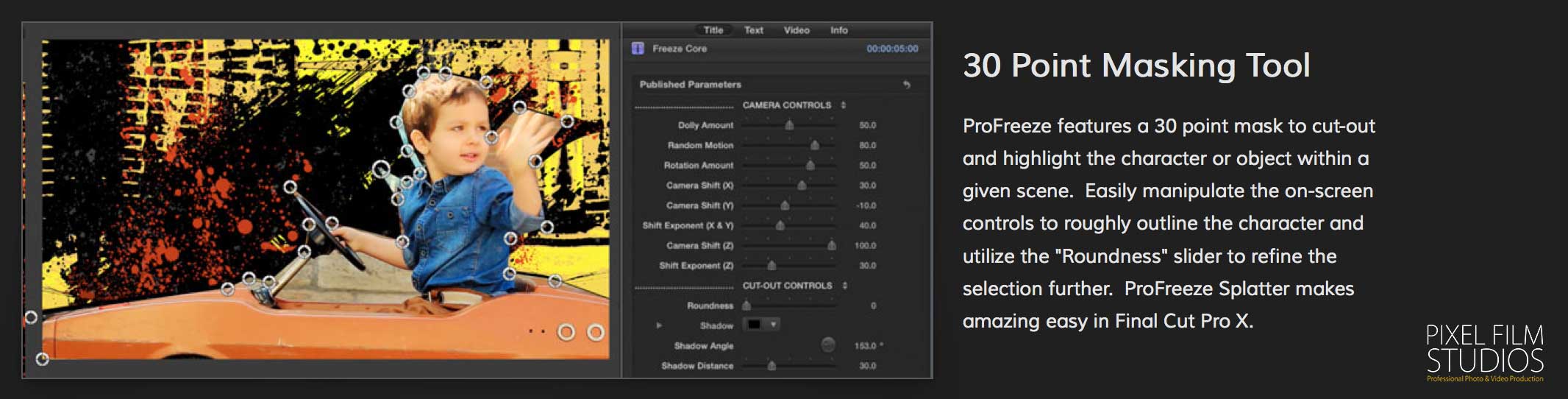
Task: Open the Info inspector tab
Action: pos(839,30)
